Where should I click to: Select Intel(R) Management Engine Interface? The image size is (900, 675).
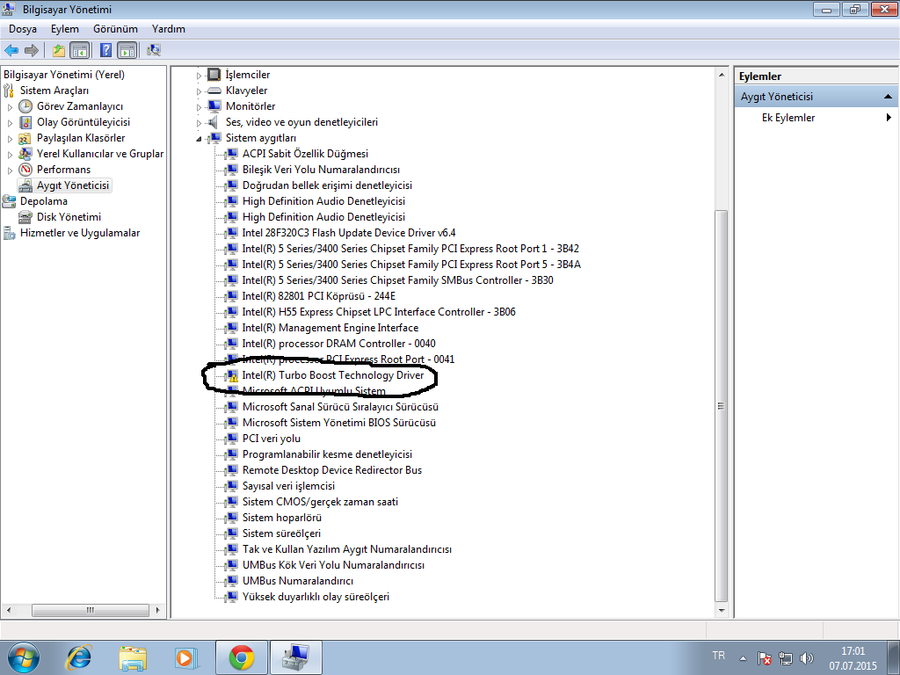point(330,328)
